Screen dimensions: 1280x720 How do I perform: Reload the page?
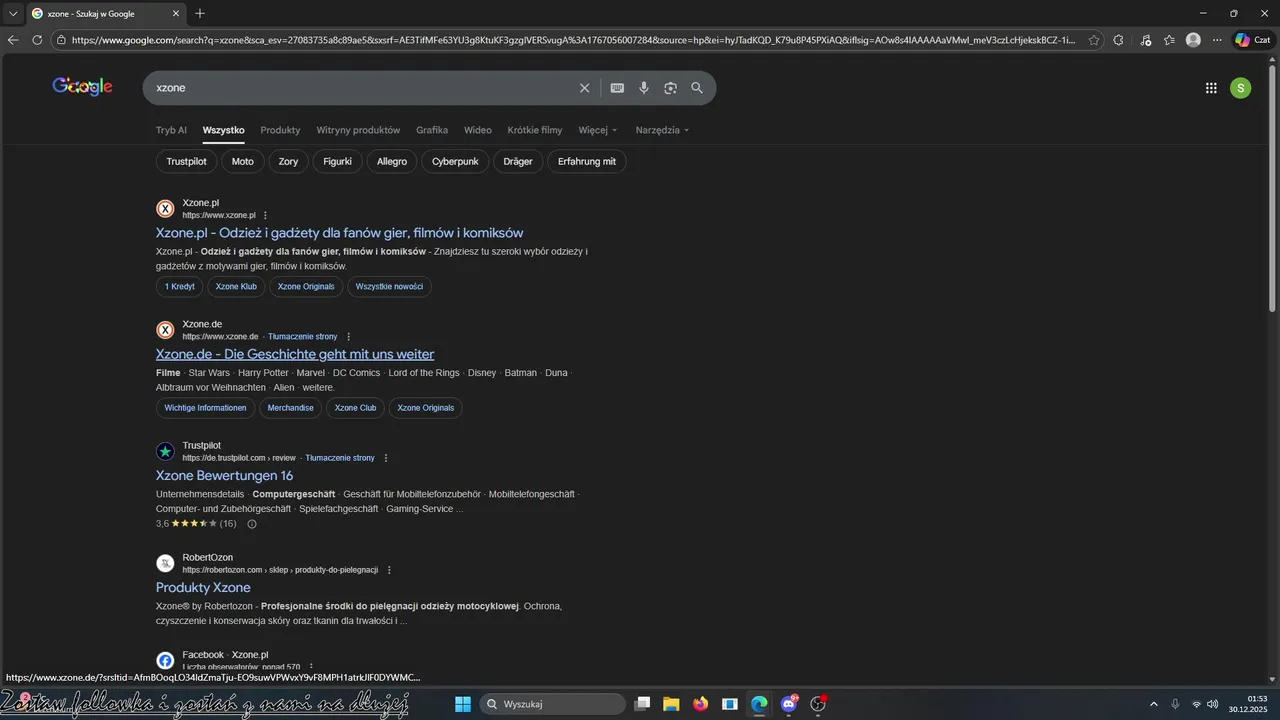coord(37,40)
